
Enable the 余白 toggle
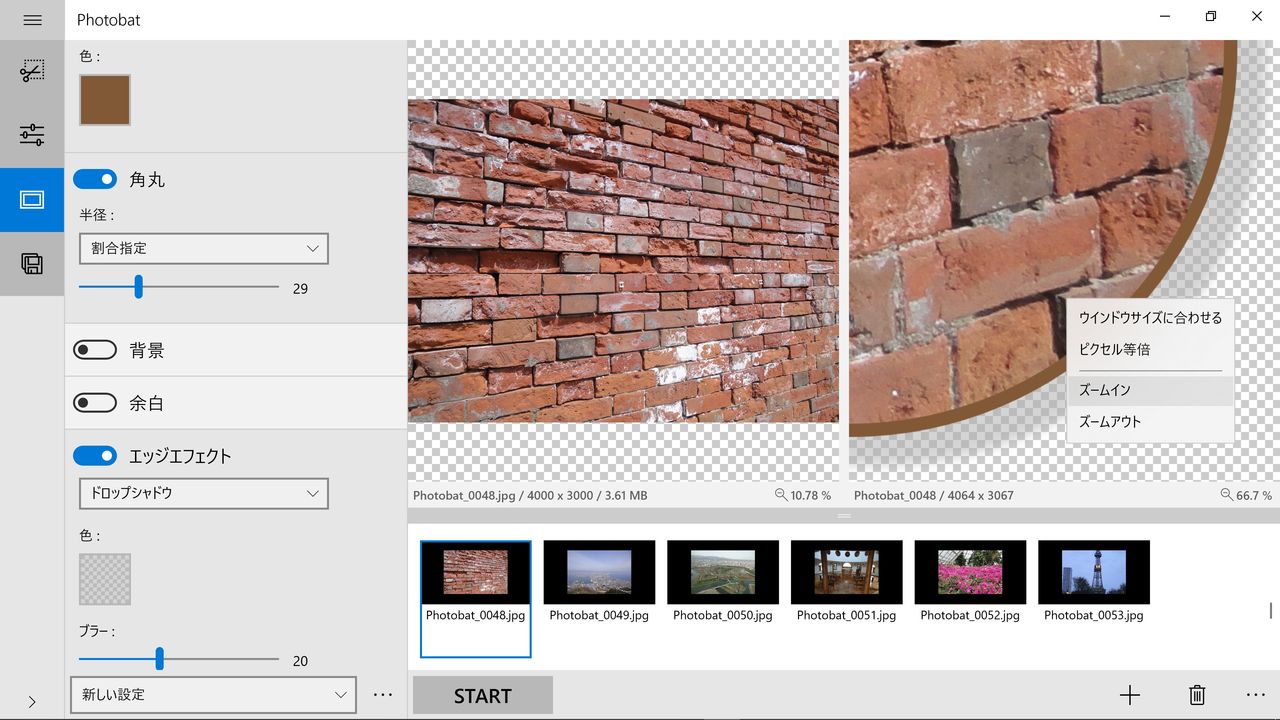click(x=95, y=403)
